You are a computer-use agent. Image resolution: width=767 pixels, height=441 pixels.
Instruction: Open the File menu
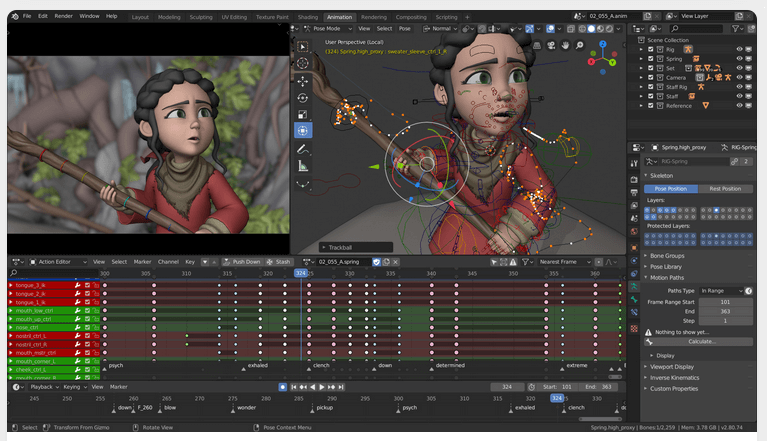pos(27,16)
